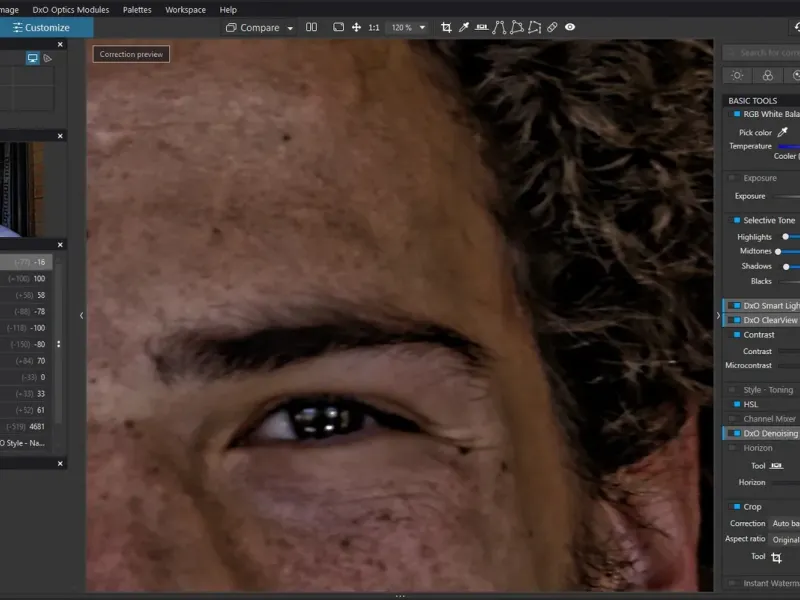Adjust the Shadows slider handle
The height and width of the screenshot is (600, 800).
pyautogui.click(x=786, y=266)
